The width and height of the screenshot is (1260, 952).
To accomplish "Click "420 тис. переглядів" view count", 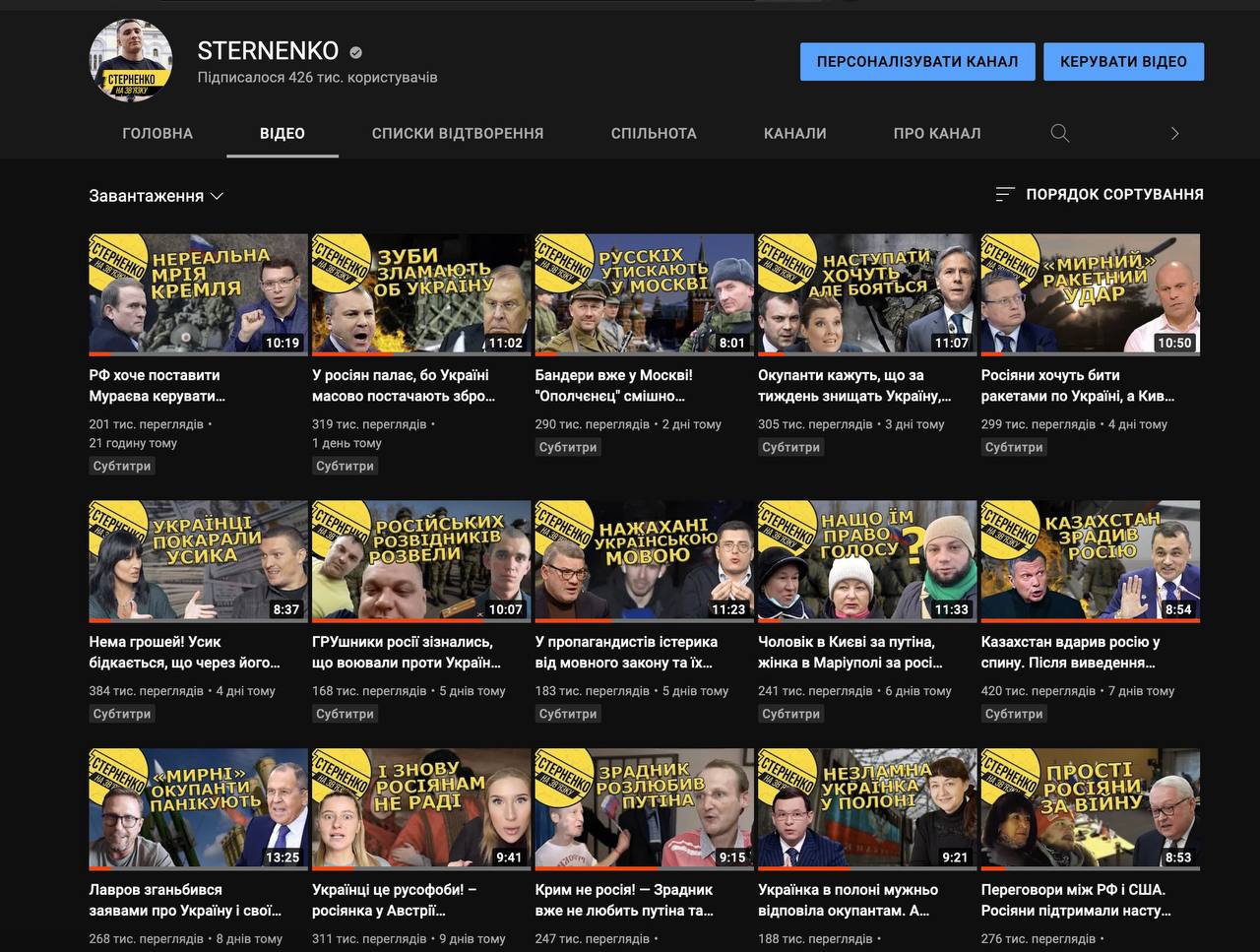I will coord(1039,691).
